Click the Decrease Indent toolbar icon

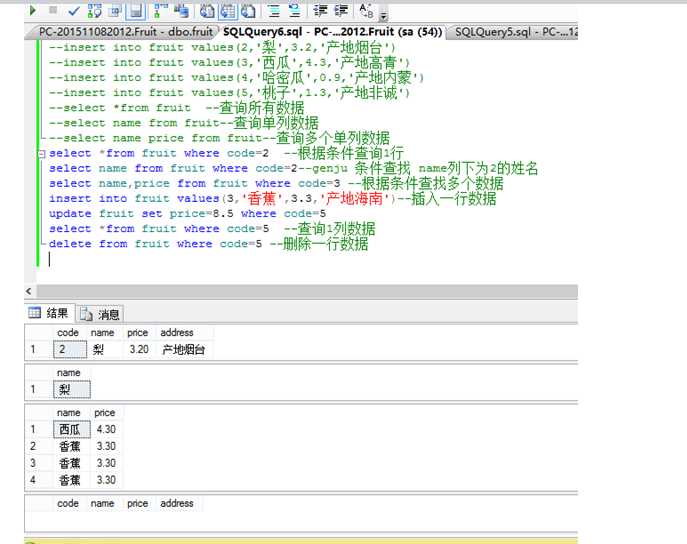pos(321,11)
